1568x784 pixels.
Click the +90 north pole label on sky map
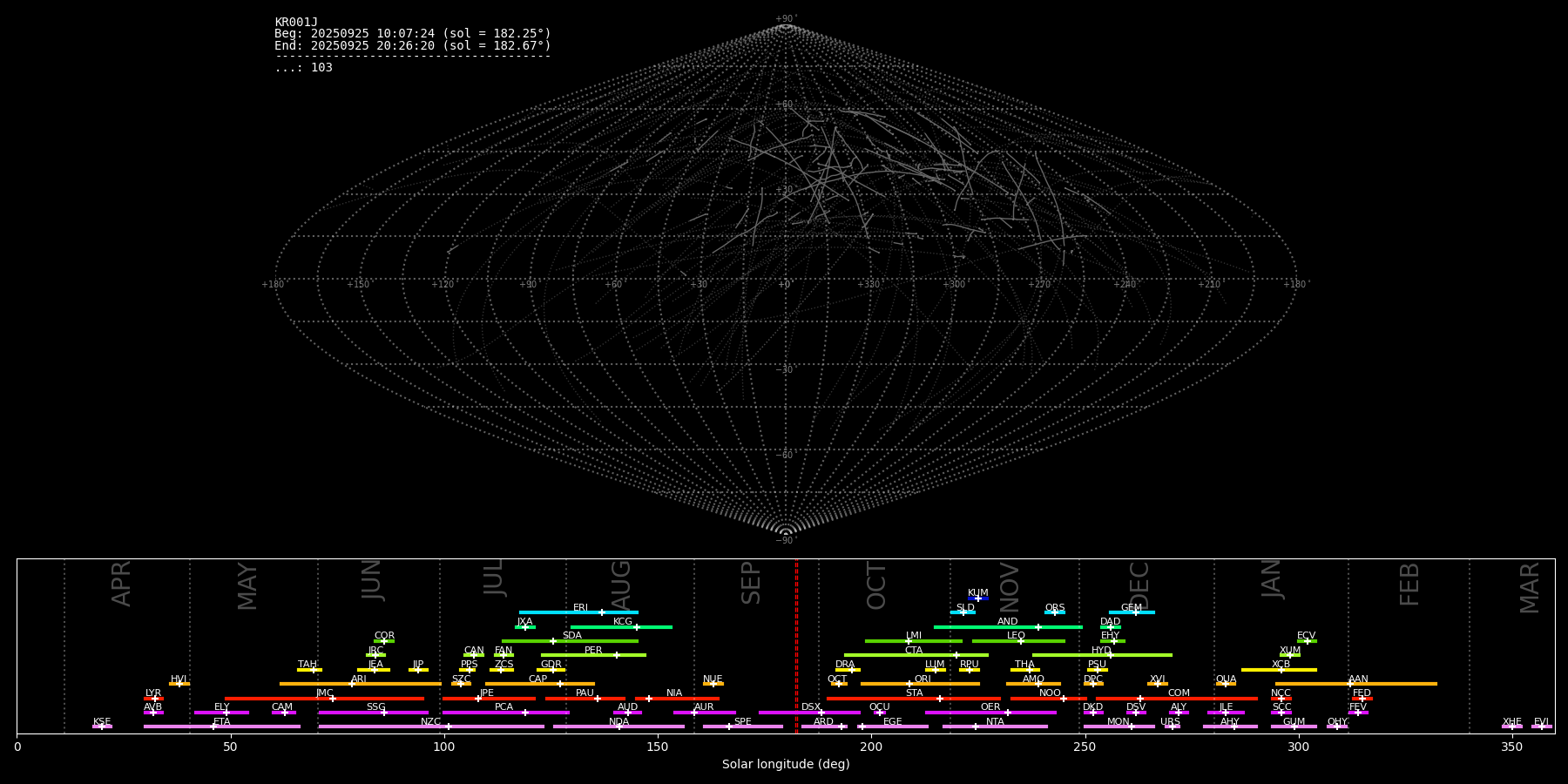pos(786,19)
